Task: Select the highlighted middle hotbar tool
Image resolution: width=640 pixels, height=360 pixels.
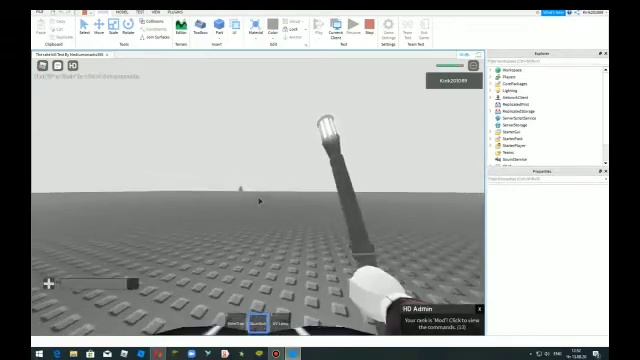Action: 258,323
